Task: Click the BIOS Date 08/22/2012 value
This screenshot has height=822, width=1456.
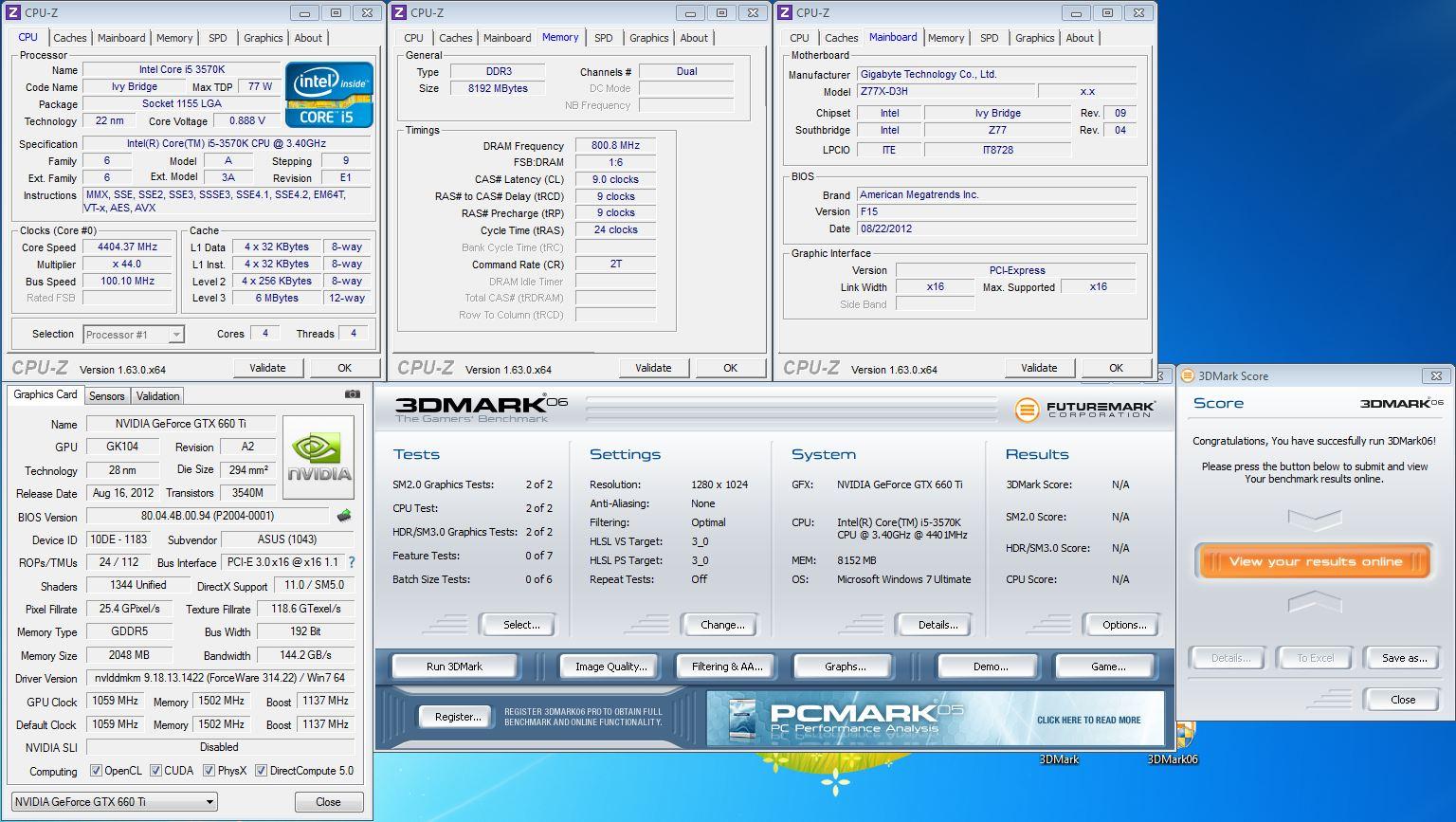Action: 996,228
